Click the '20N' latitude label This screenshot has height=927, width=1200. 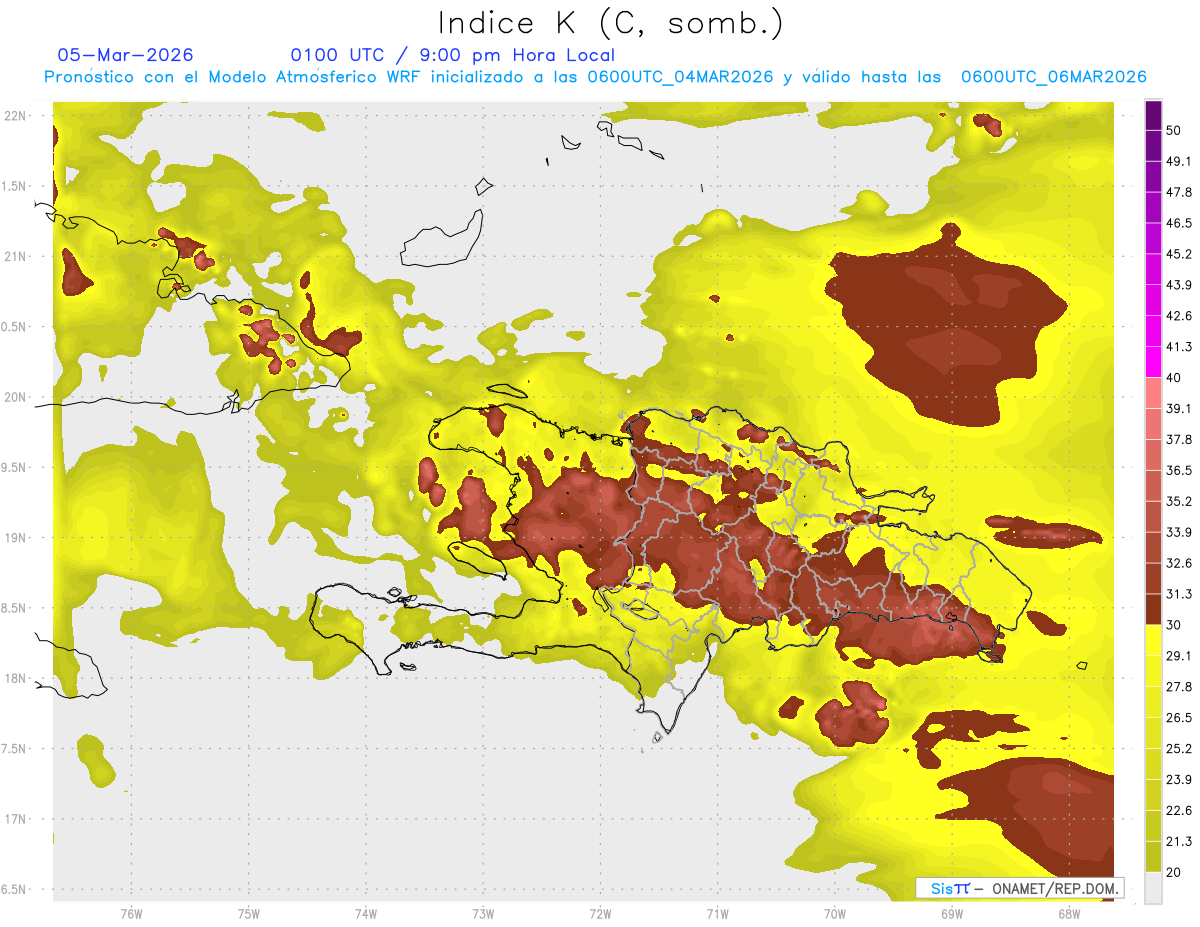click(x=15, y=397)
